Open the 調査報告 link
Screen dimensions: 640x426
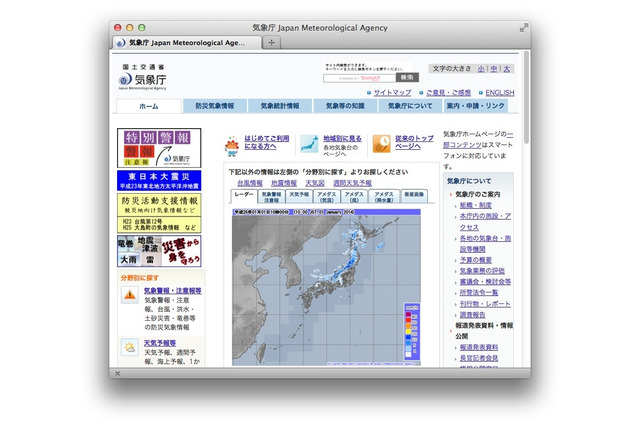tap(472, 315)
